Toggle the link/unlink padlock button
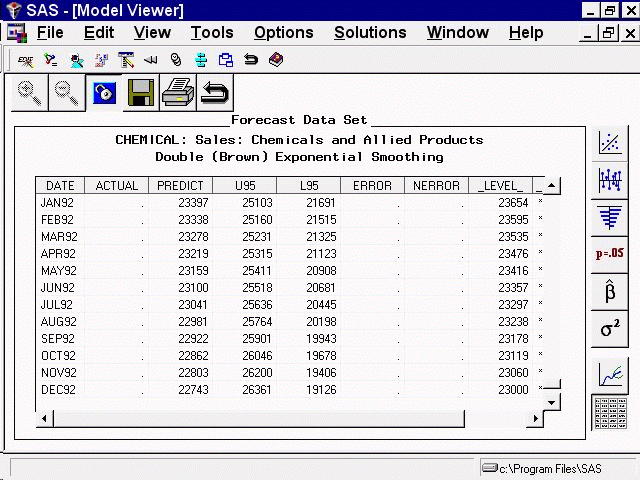640x480 pixels. tap(102, 93)
